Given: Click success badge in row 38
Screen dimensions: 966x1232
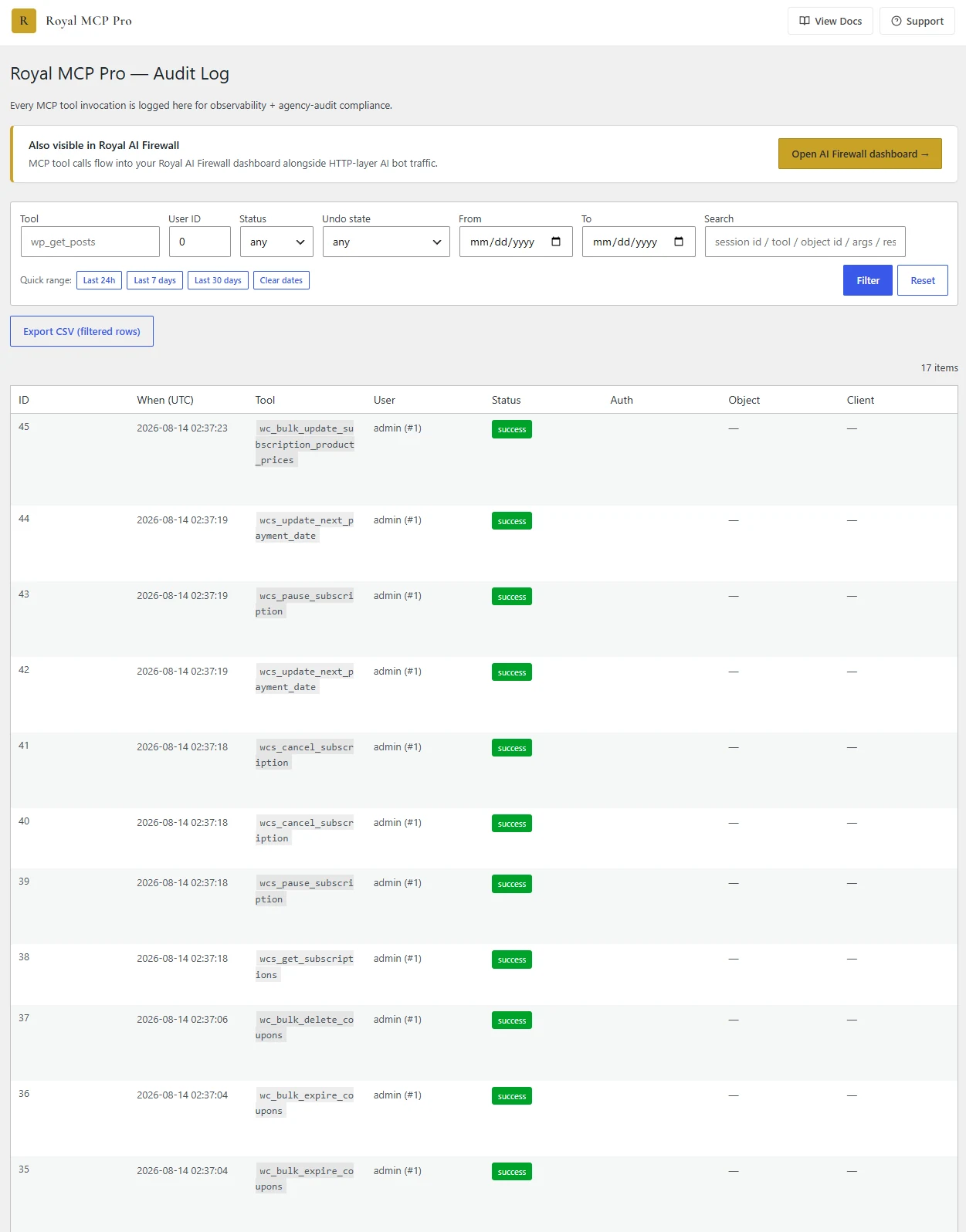Looking at the screenshot, I should (512, 960).
